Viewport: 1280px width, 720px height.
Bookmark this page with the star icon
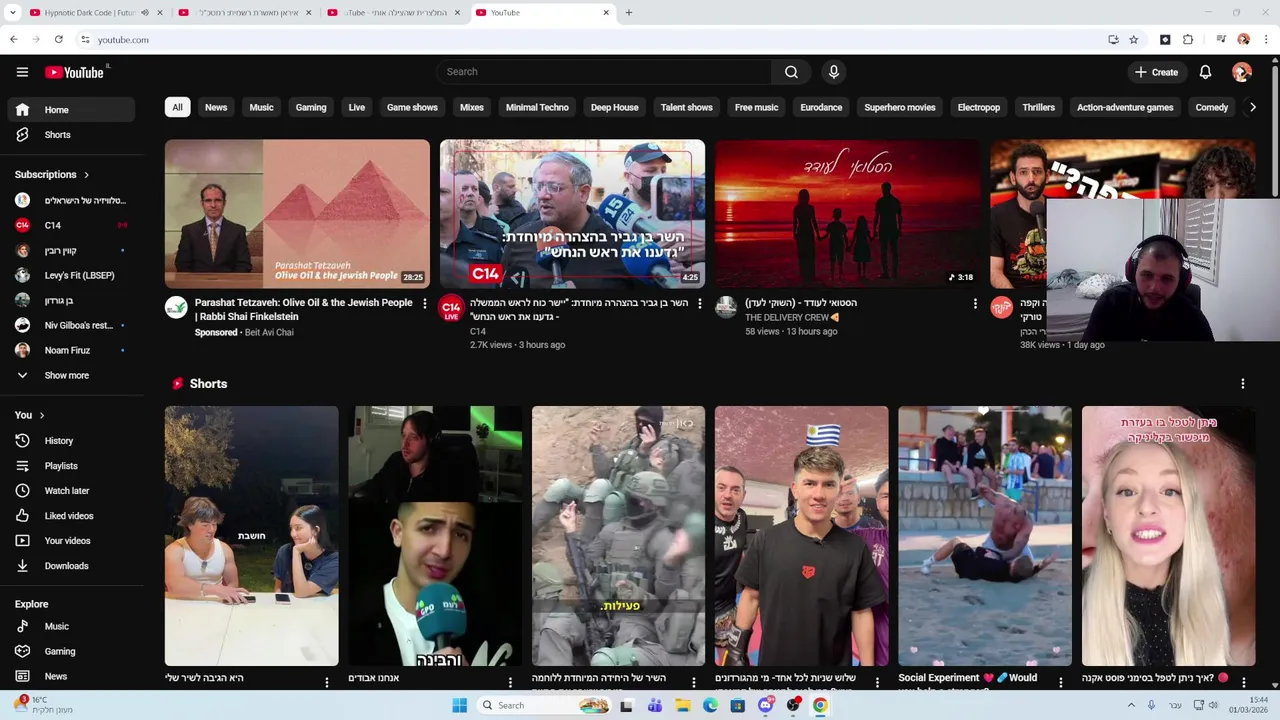pyautogui.click(x=1133, y=40)
